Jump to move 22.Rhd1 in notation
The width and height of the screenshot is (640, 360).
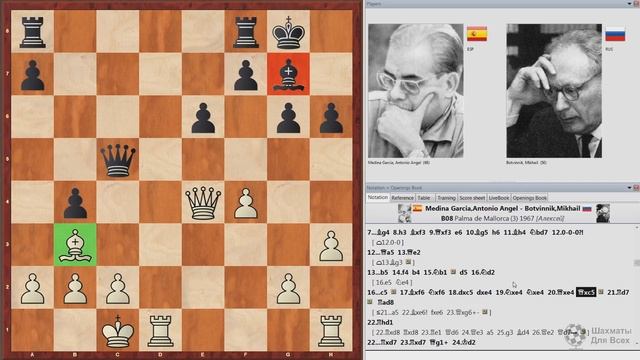click(380, 322)
